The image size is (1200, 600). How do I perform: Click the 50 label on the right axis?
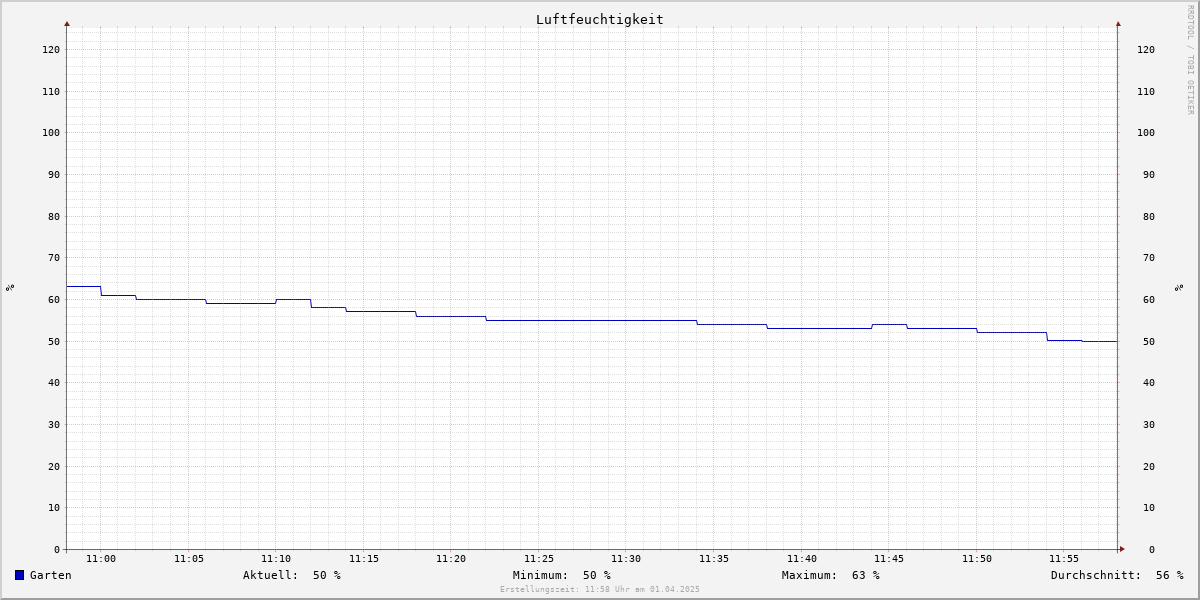tap(1149, 341)
